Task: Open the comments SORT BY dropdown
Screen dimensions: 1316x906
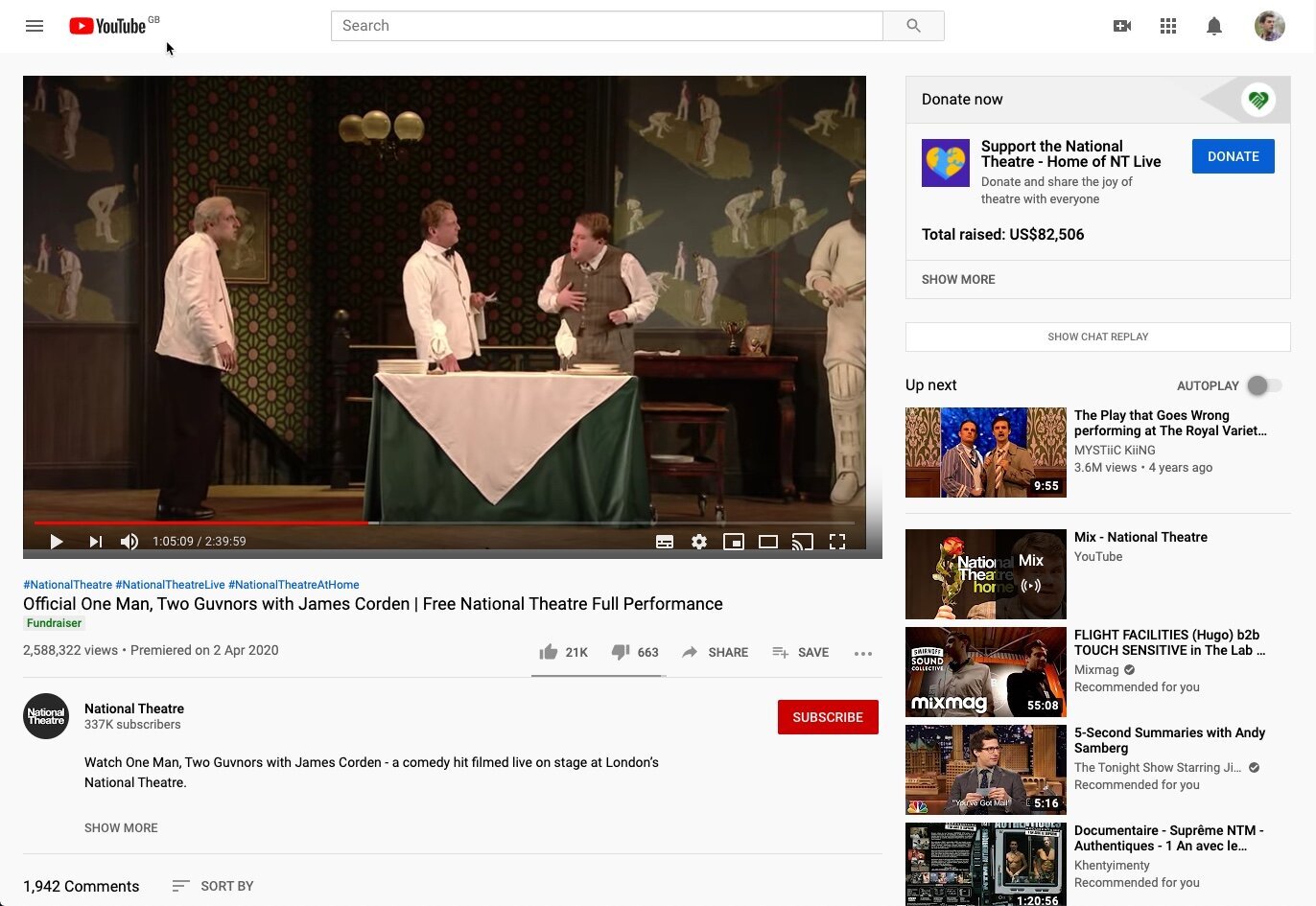Action: (213, 886)
